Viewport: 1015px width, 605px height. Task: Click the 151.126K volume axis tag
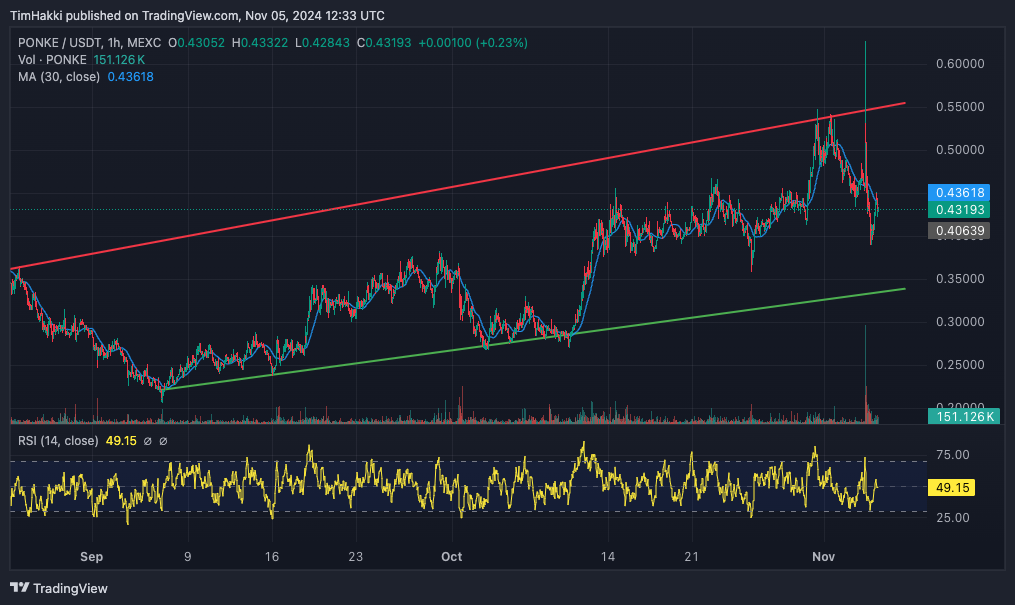point(964,416)
